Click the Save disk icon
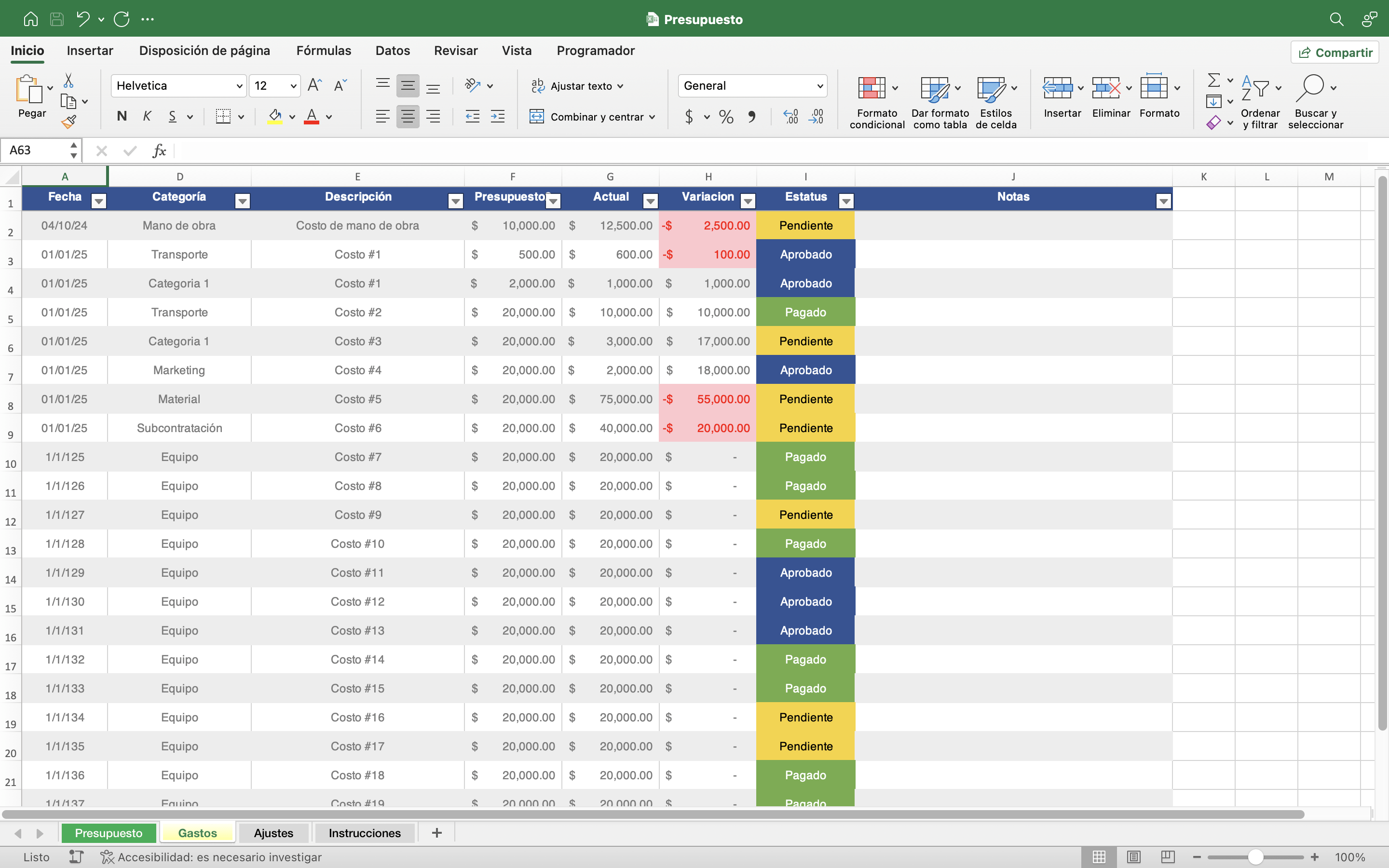The width and height of the screenshot is (1389, 868). 57,19
